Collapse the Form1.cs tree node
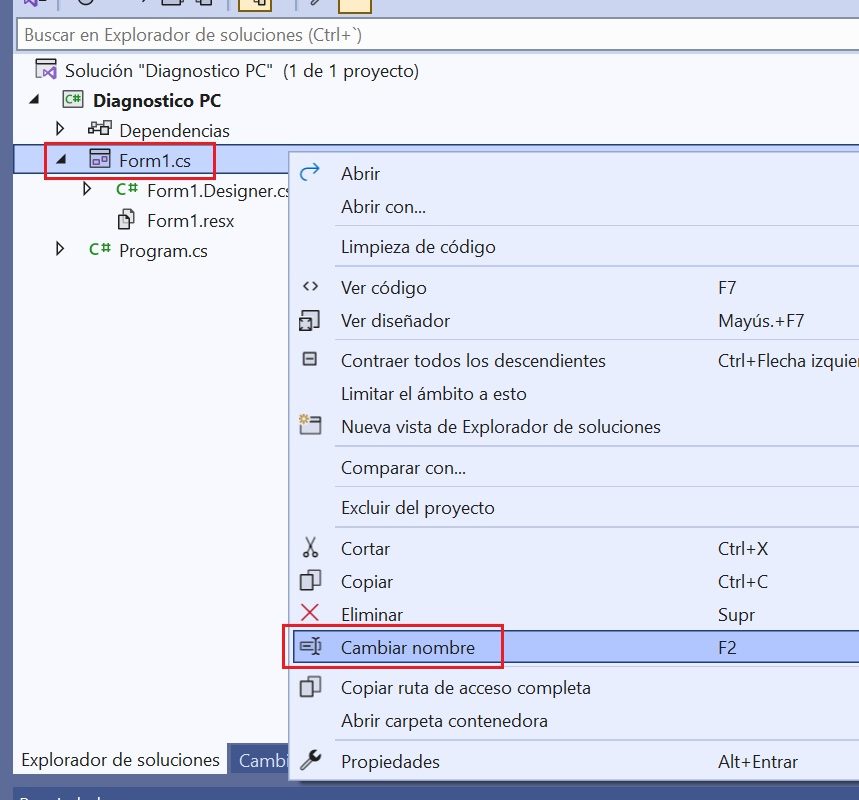 pyautogui.click(x=61, y=160)
